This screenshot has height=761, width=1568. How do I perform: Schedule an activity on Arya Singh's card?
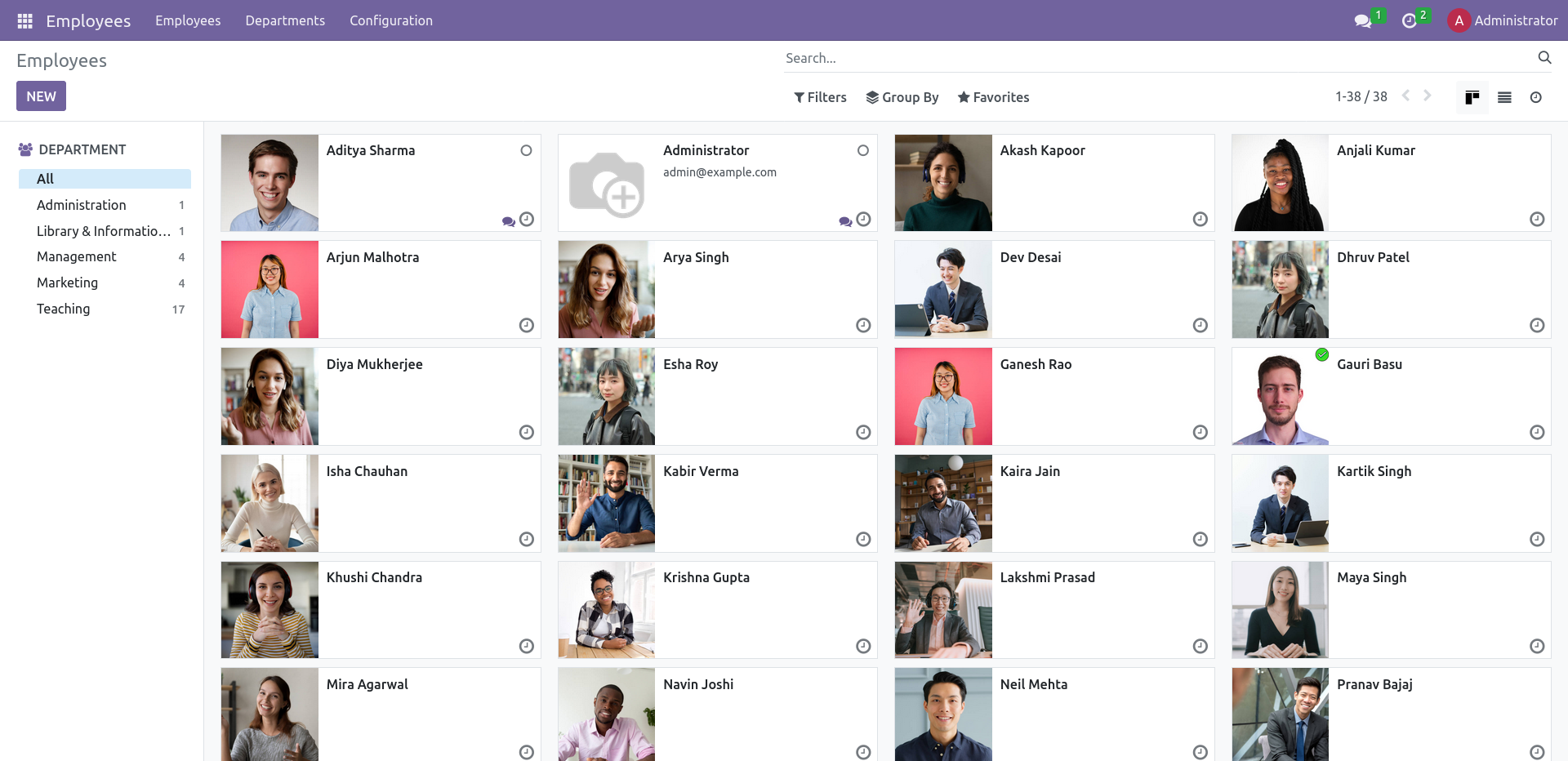tap(863, 325)
